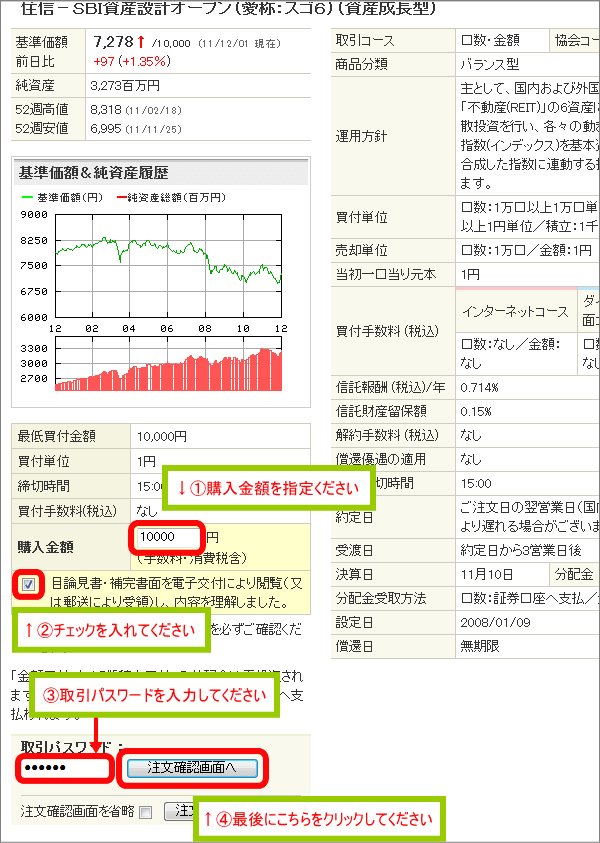Image resolution: width=600 pixels, height=843 pixels.
Task: Select the 52-week high value 8,318
Action: click(x=105, y=110)
